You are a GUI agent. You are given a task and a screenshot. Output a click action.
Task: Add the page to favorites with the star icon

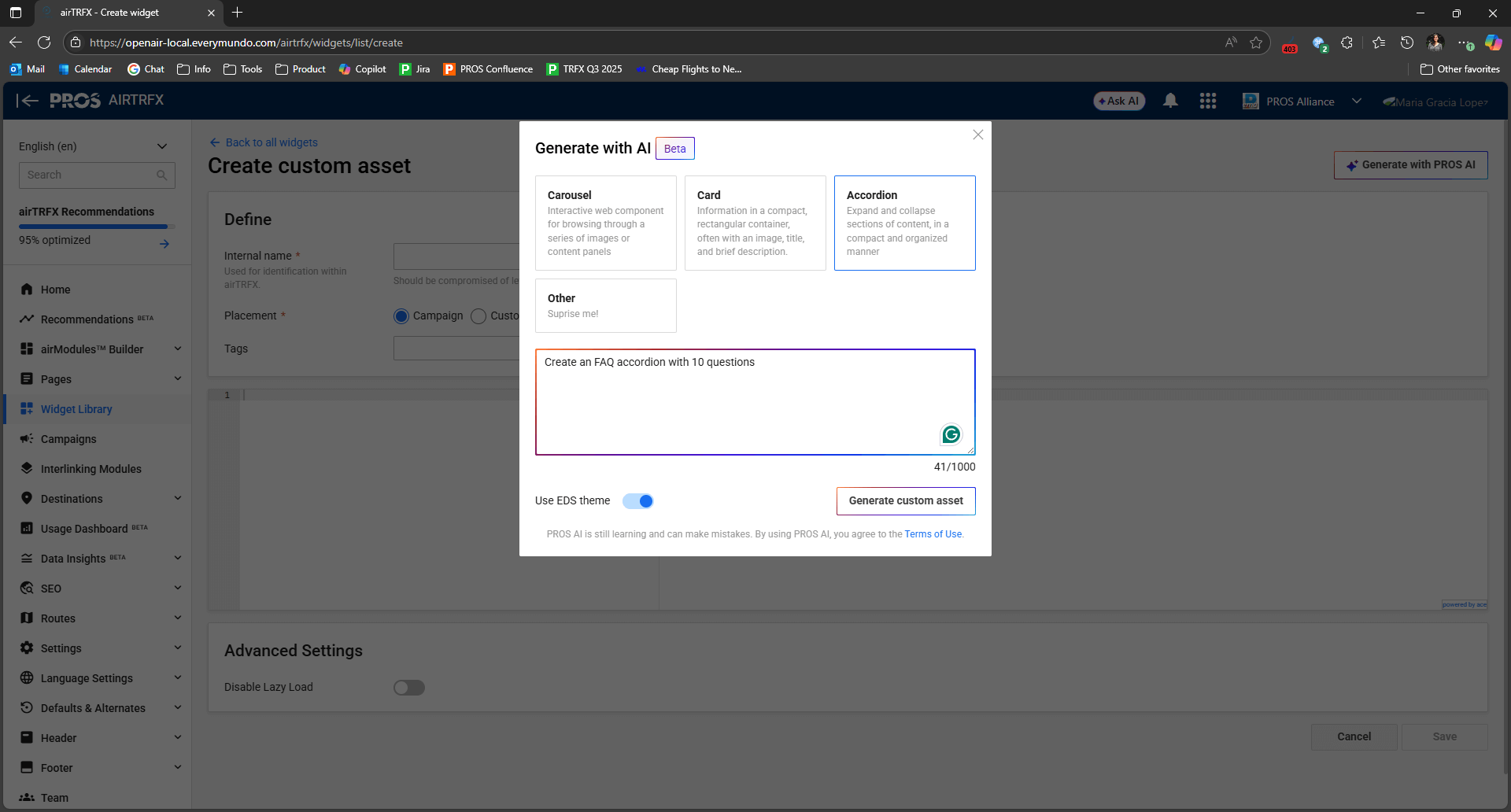pos(1256,42)
